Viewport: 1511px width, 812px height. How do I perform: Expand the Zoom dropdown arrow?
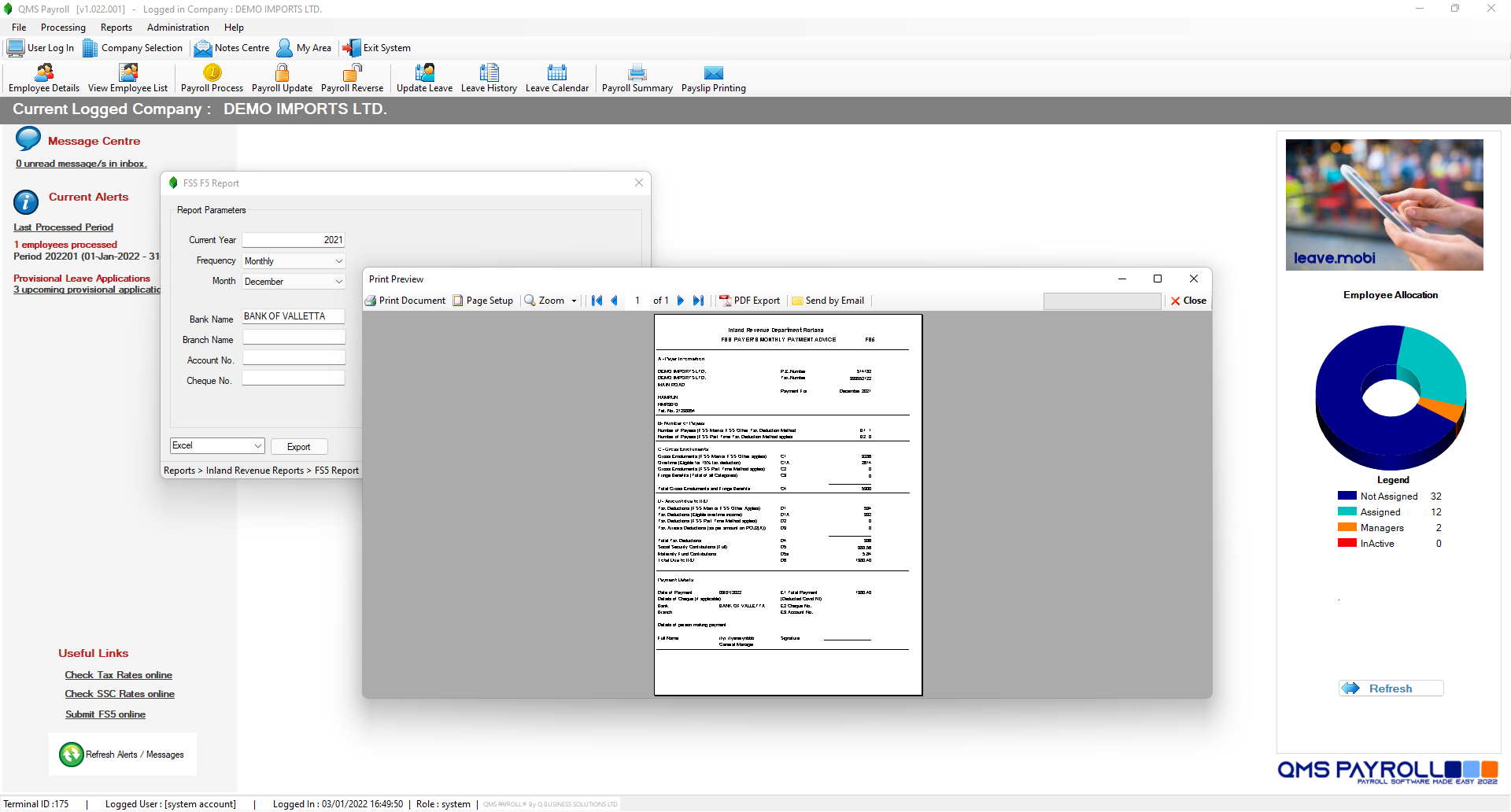(x=574, y=301)
